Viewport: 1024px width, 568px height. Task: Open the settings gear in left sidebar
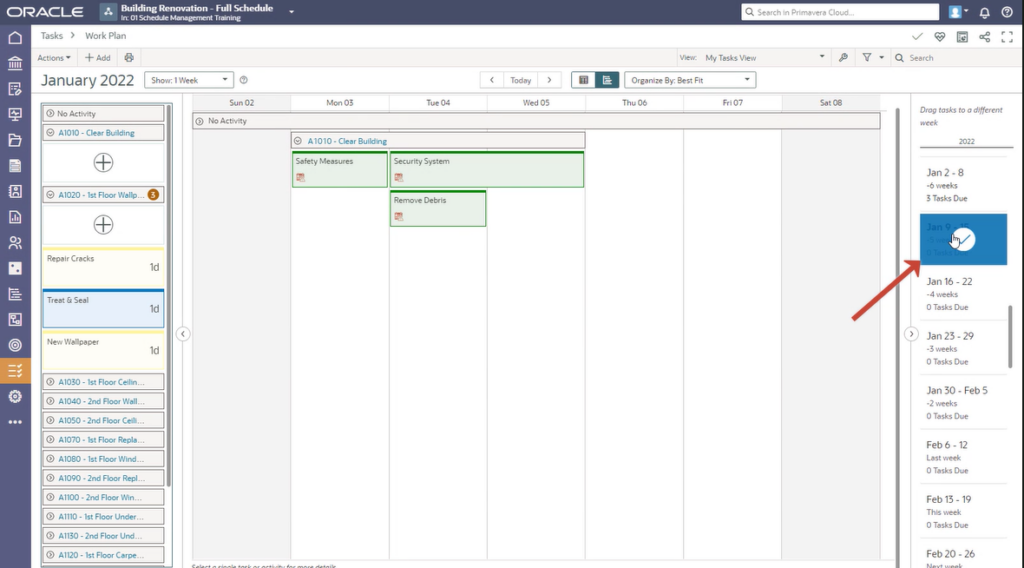tap(14, 396)
